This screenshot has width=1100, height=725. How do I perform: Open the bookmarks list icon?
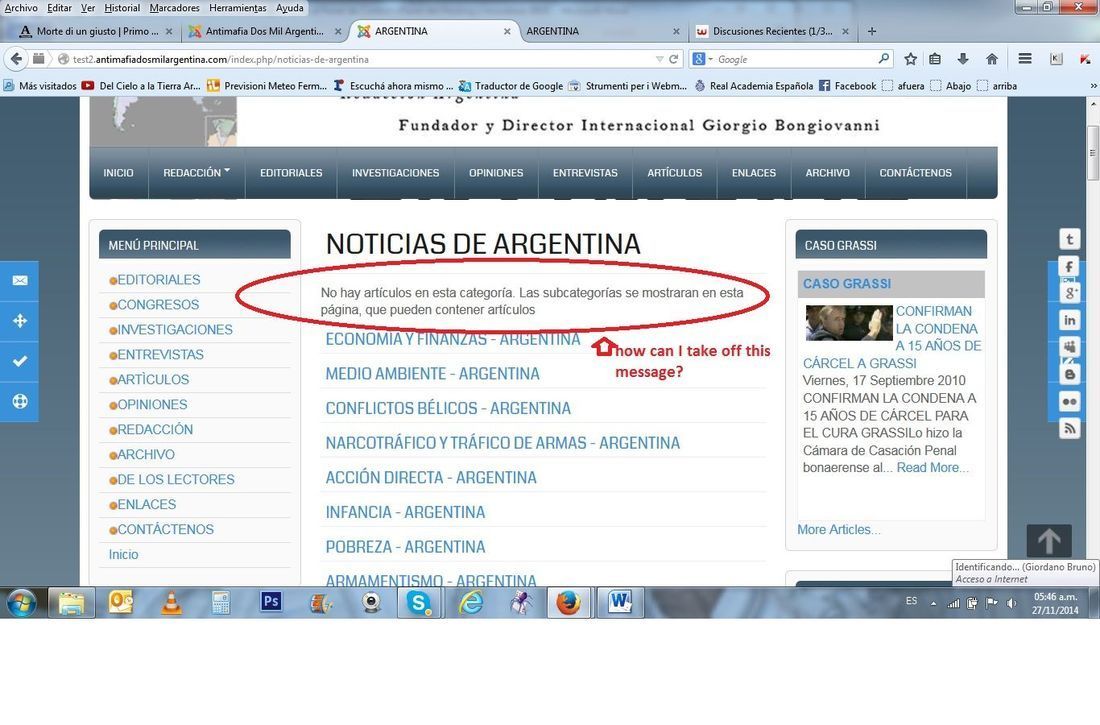tap(935, 59)
